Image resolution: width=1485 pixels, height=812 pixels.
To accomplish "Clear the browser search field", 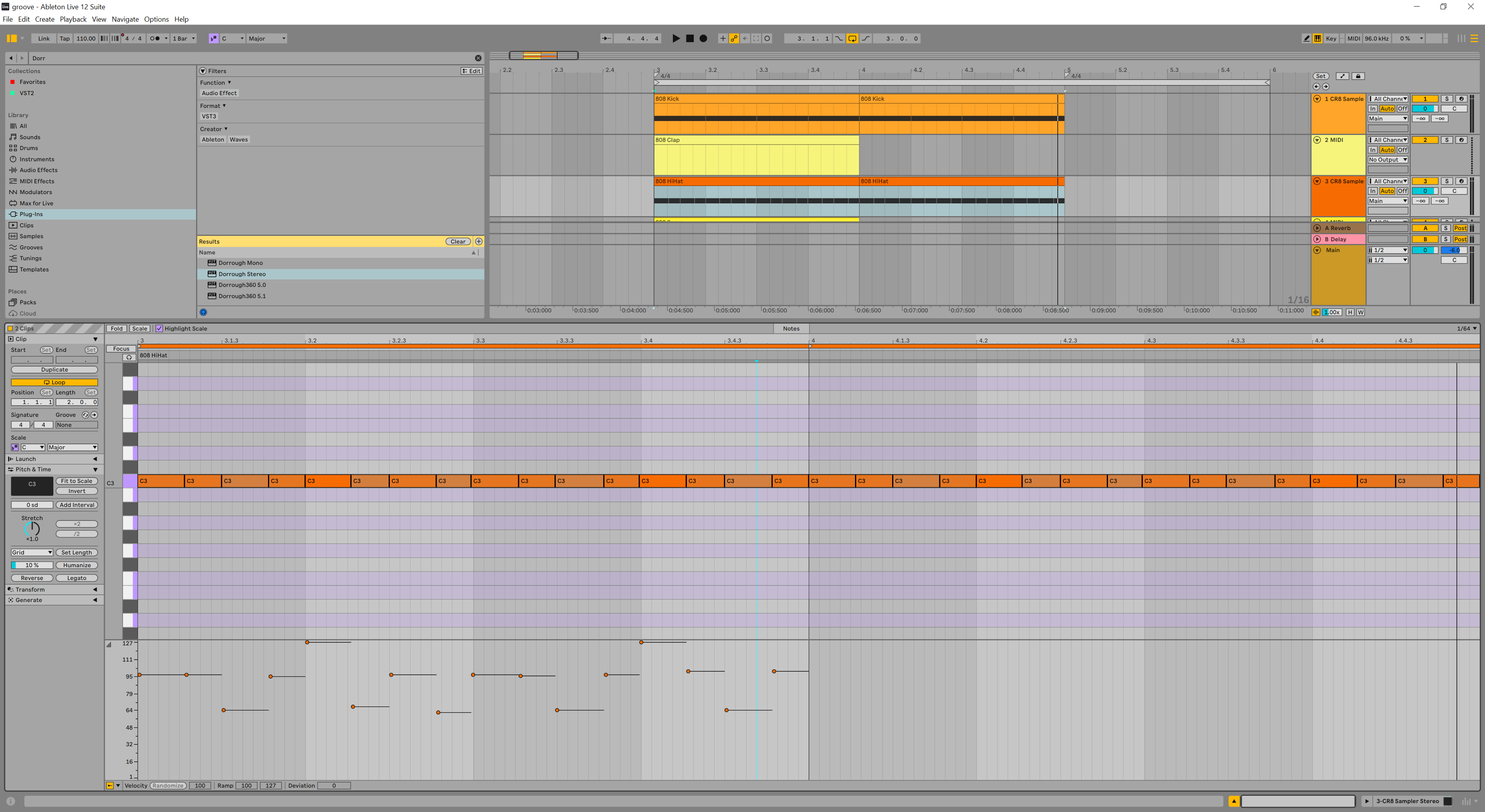I will 478,58.
